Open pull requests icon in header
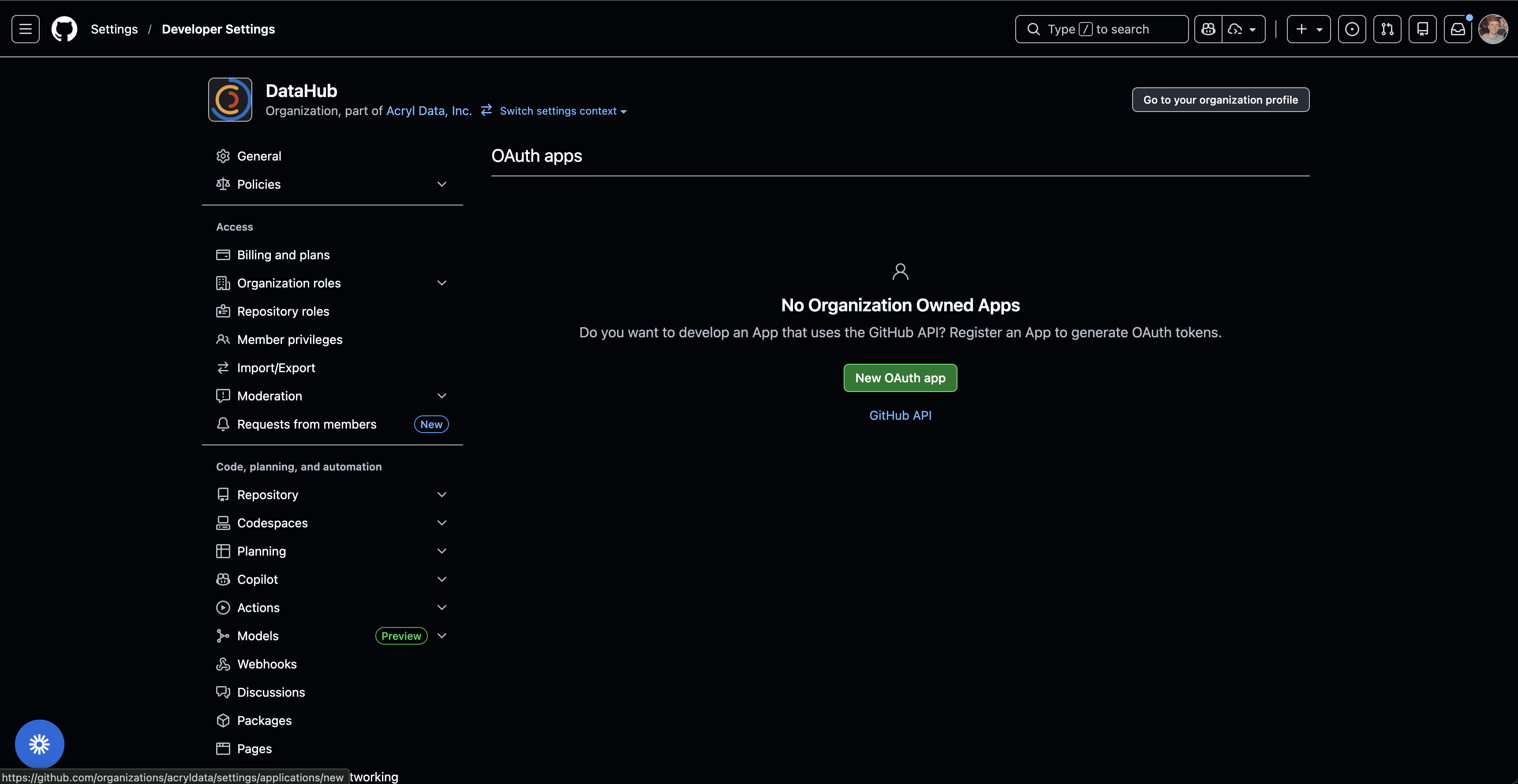1518x784 pixels. coord(1387,29)
